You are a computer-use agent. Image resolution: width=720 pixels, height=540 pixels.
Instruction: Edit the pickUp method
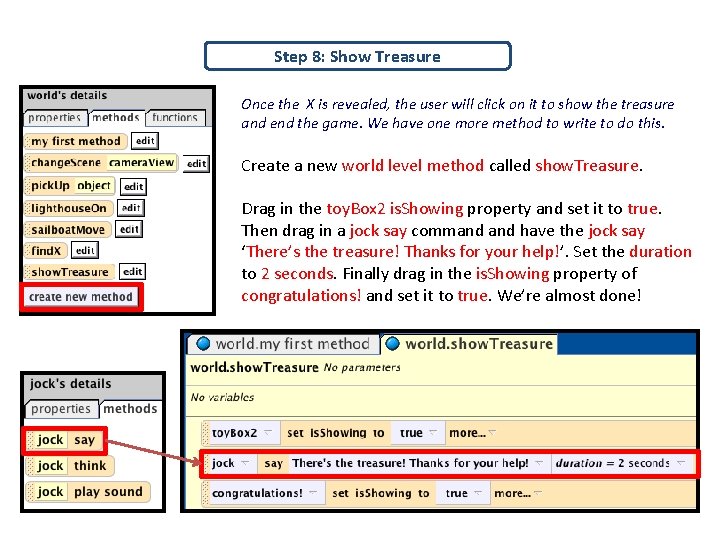pyautogui.click(x=134, y=186)
